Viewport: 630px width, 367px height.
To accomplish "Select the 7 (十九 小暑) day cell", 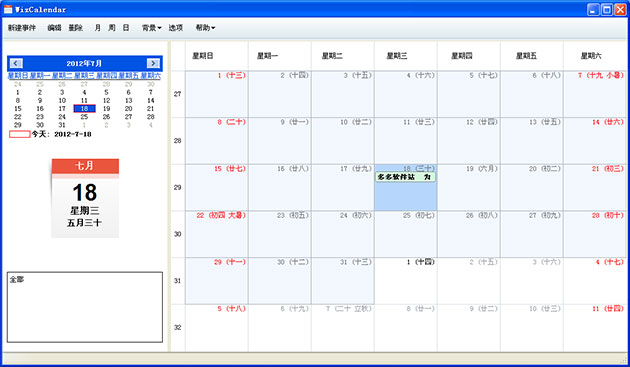I will coord(595,94).
